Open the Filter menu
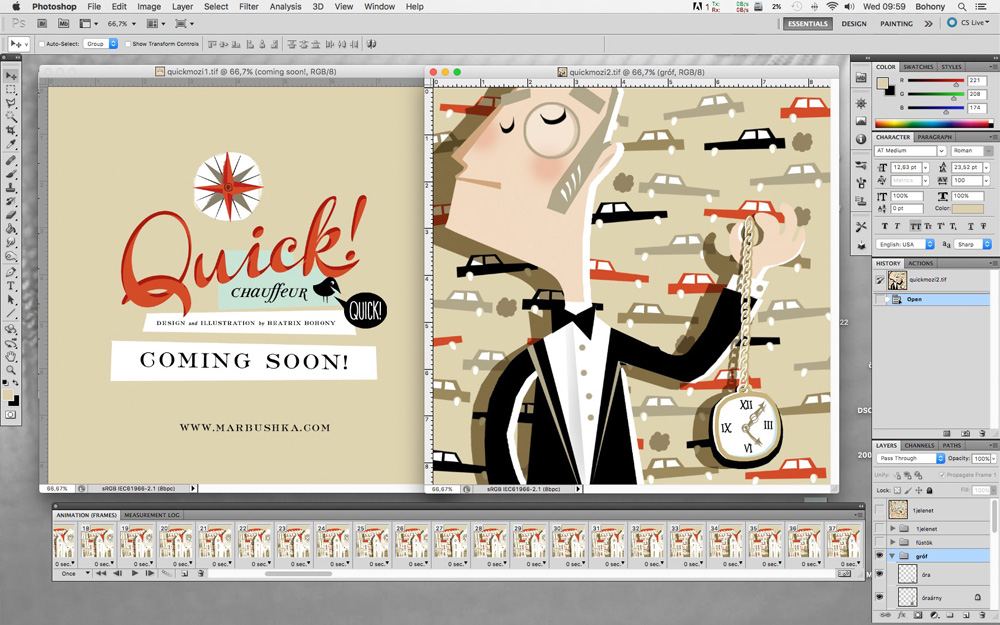The height and width of the screenshot is (625, 1000). coord(249,6)
